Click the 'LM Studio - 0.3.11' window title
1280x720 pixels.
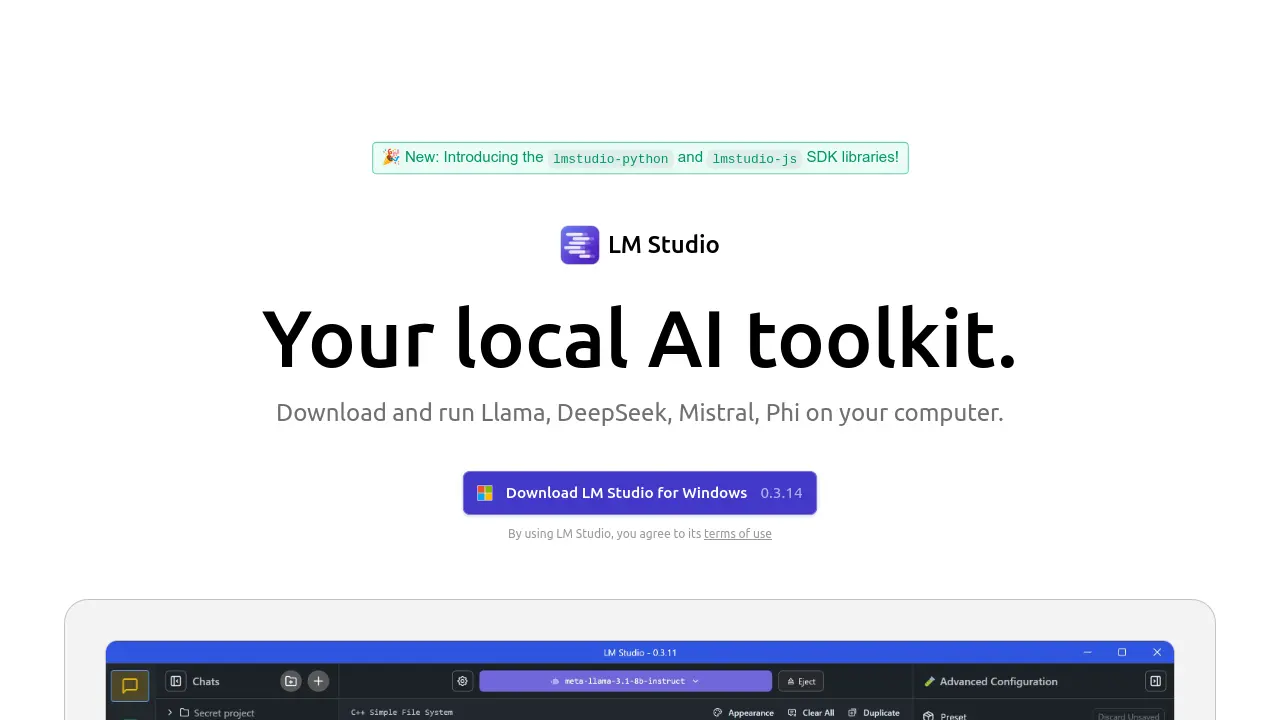click(640, 652)
